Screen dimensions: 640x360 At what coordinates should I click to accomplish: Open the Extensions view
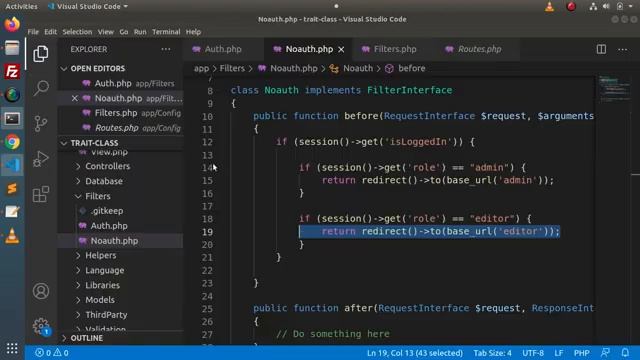41,194
